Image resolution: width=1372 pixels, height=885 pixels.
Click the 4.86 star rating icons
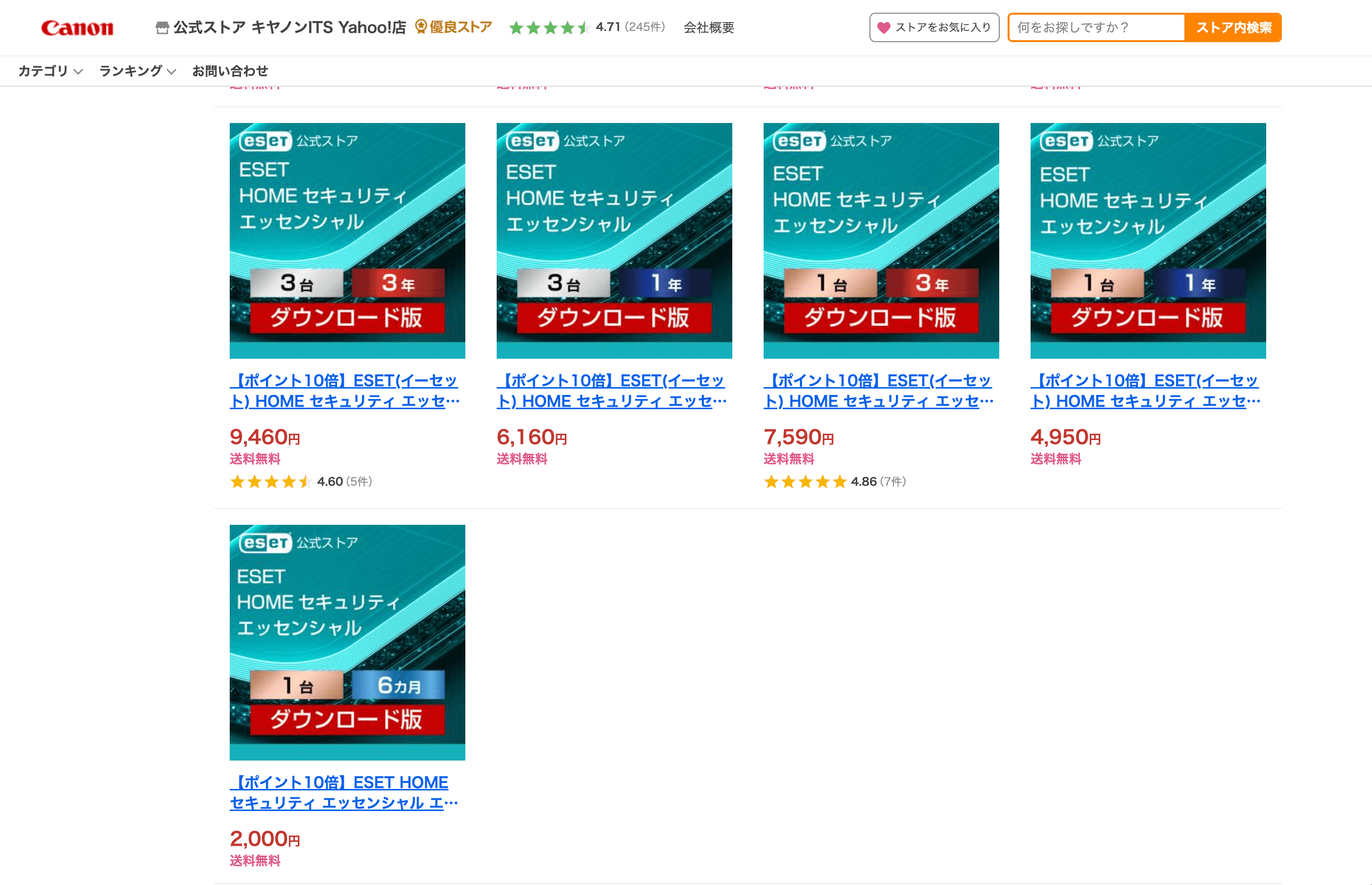coord(805,482)
